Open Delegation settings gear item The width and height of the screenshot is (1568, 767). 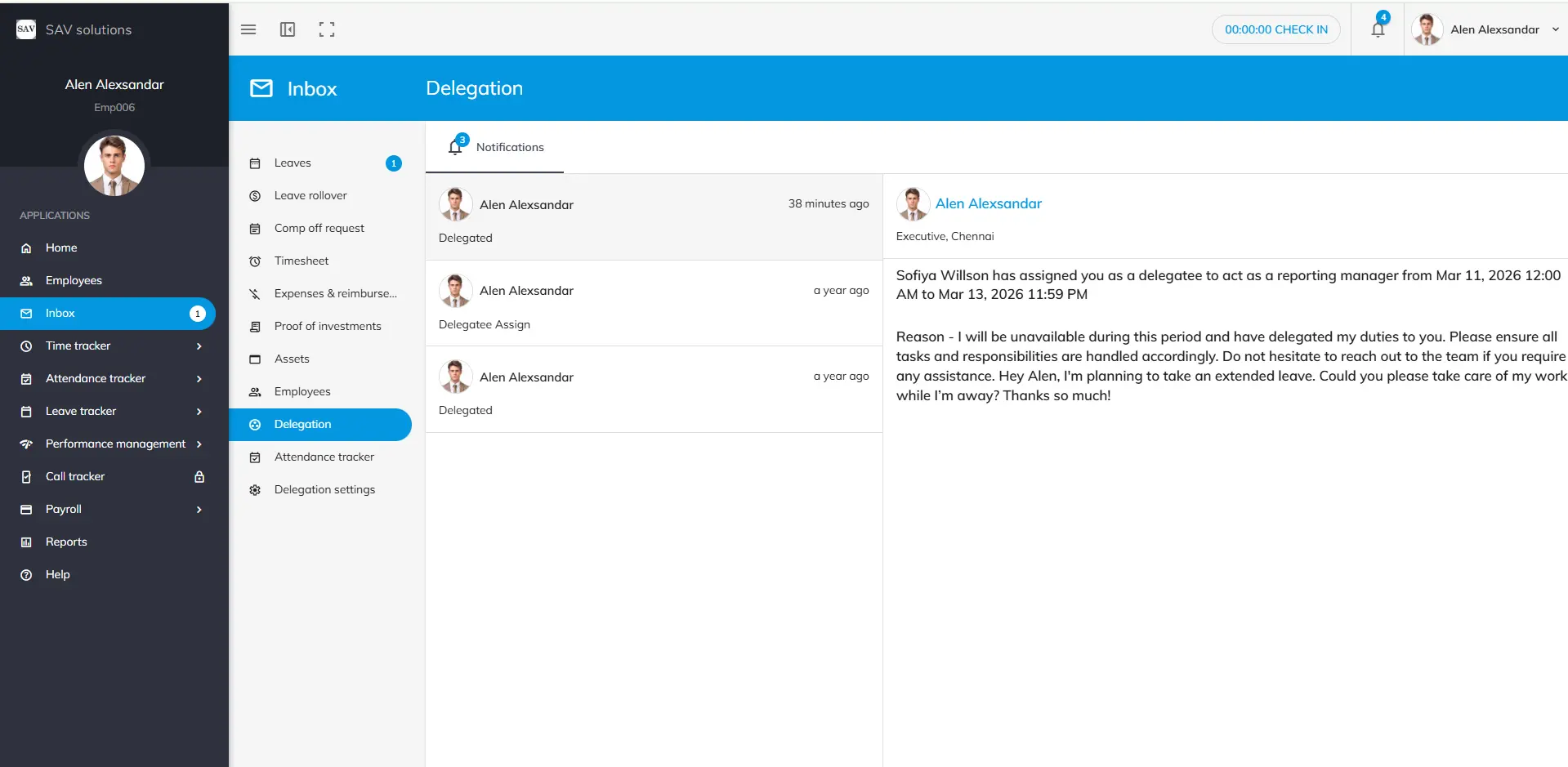click(x=324, y=490)
